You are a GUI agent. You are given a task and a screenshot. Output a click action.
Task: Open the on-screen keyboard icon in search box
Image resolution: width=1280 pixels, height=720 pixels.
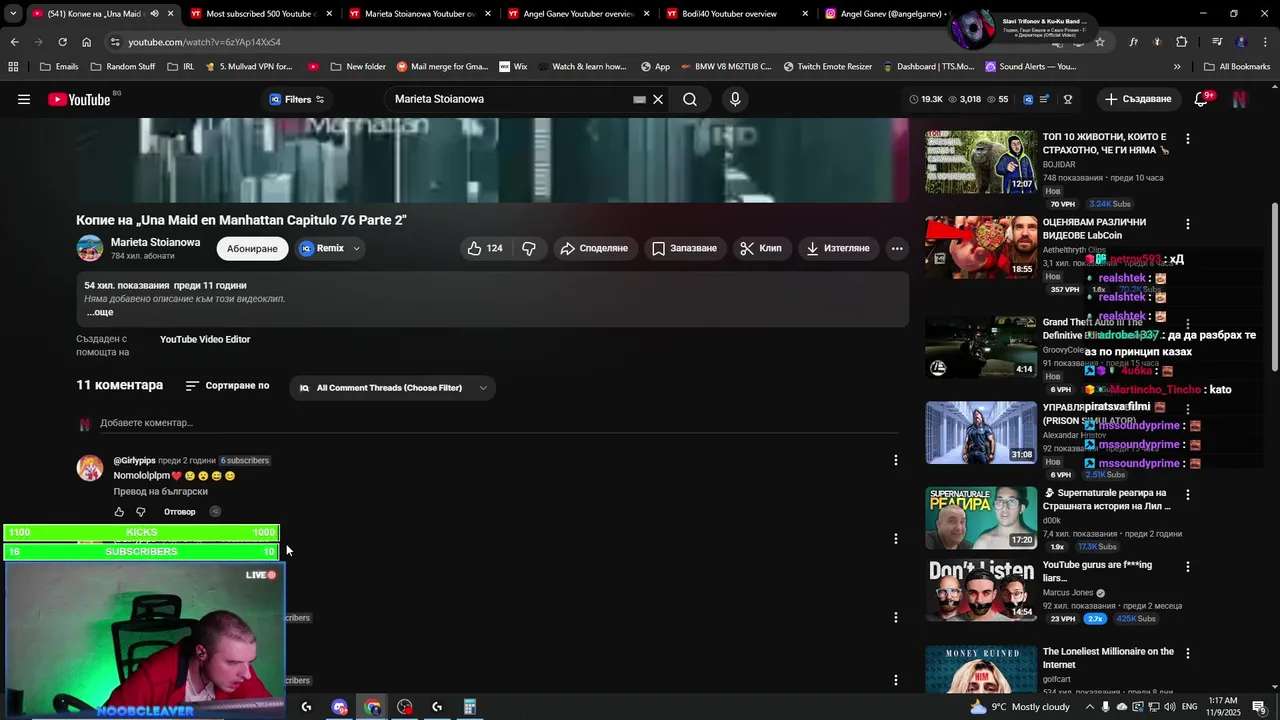click(x=639, y=99)
